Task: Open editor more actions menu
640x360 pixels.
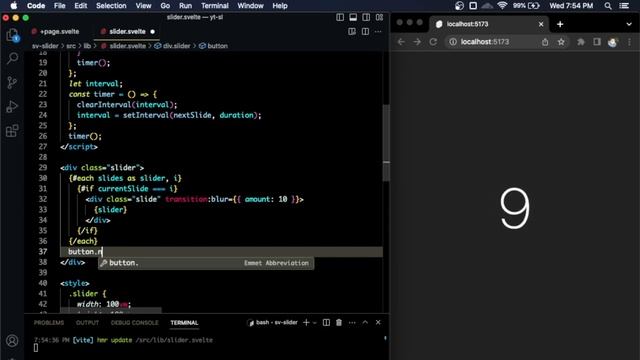Action: click(x=378, y=31)
